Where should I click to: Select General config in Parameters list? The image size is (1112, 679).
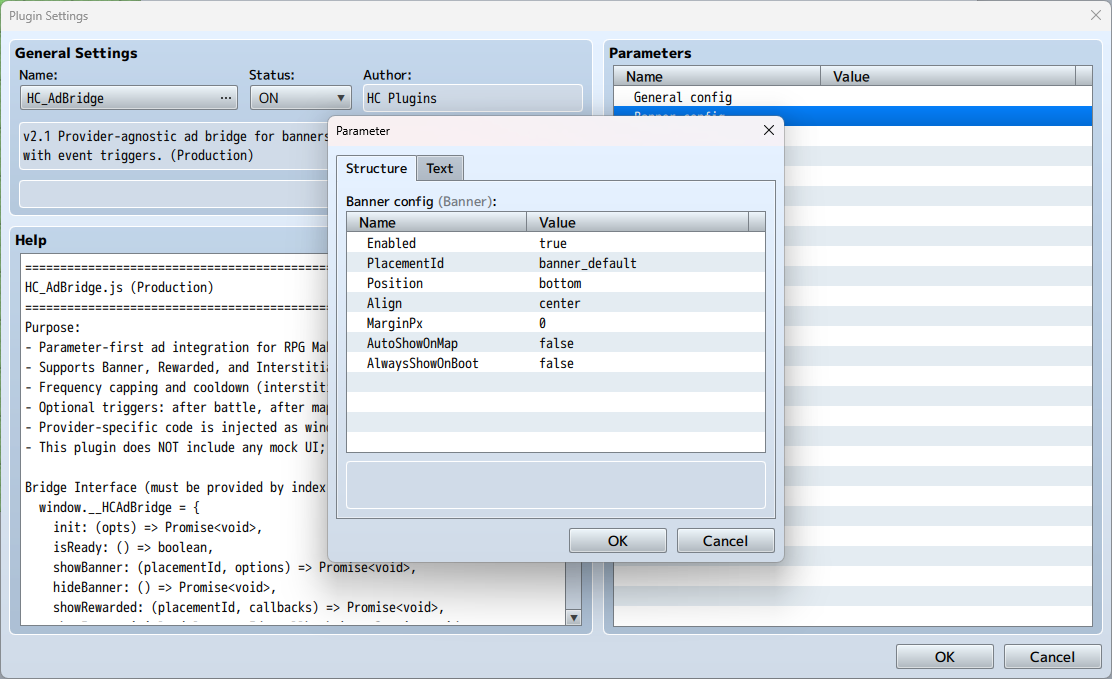click(x=852, y=97)
